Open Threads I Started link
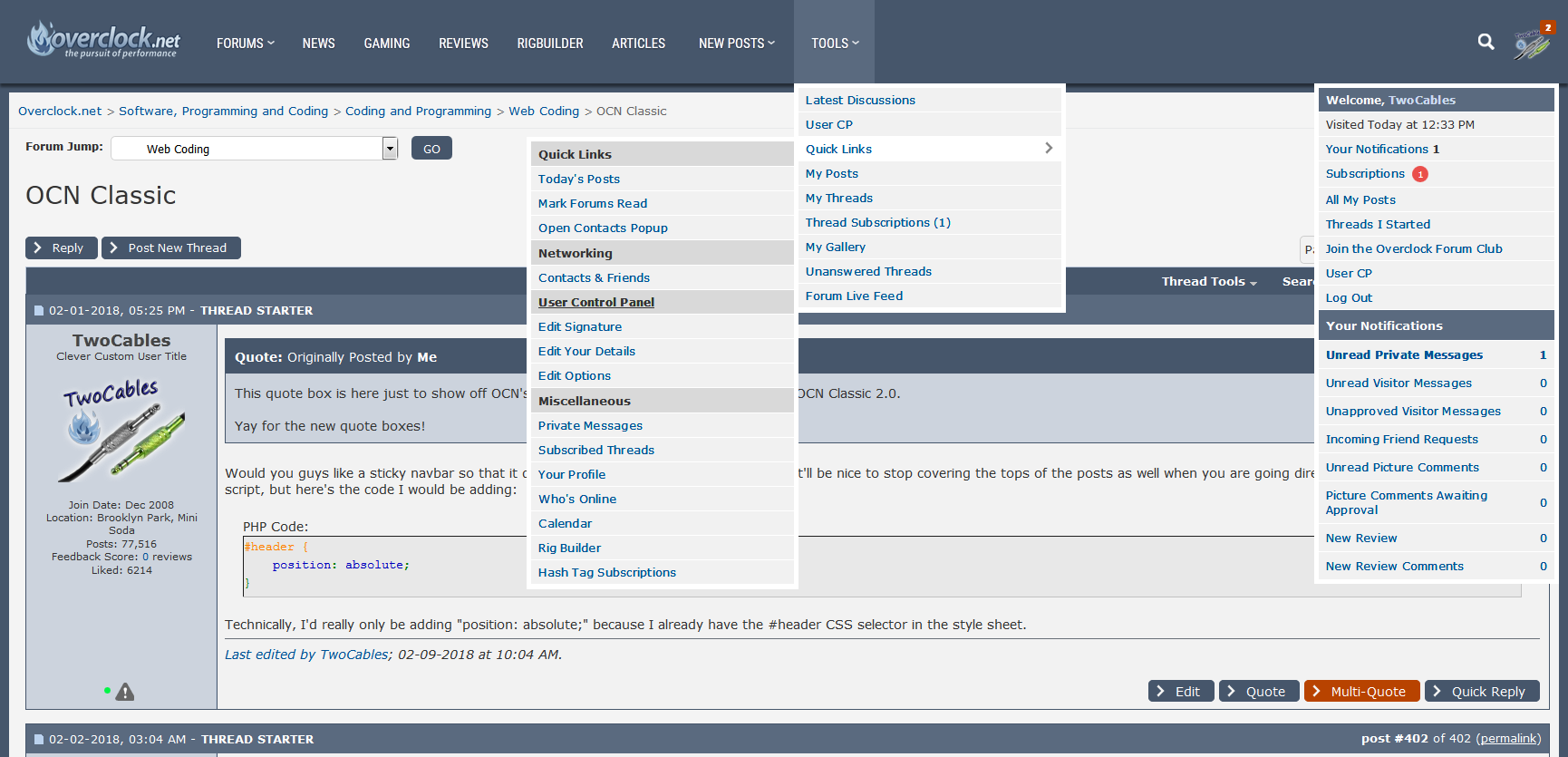 pos(1378,224)
